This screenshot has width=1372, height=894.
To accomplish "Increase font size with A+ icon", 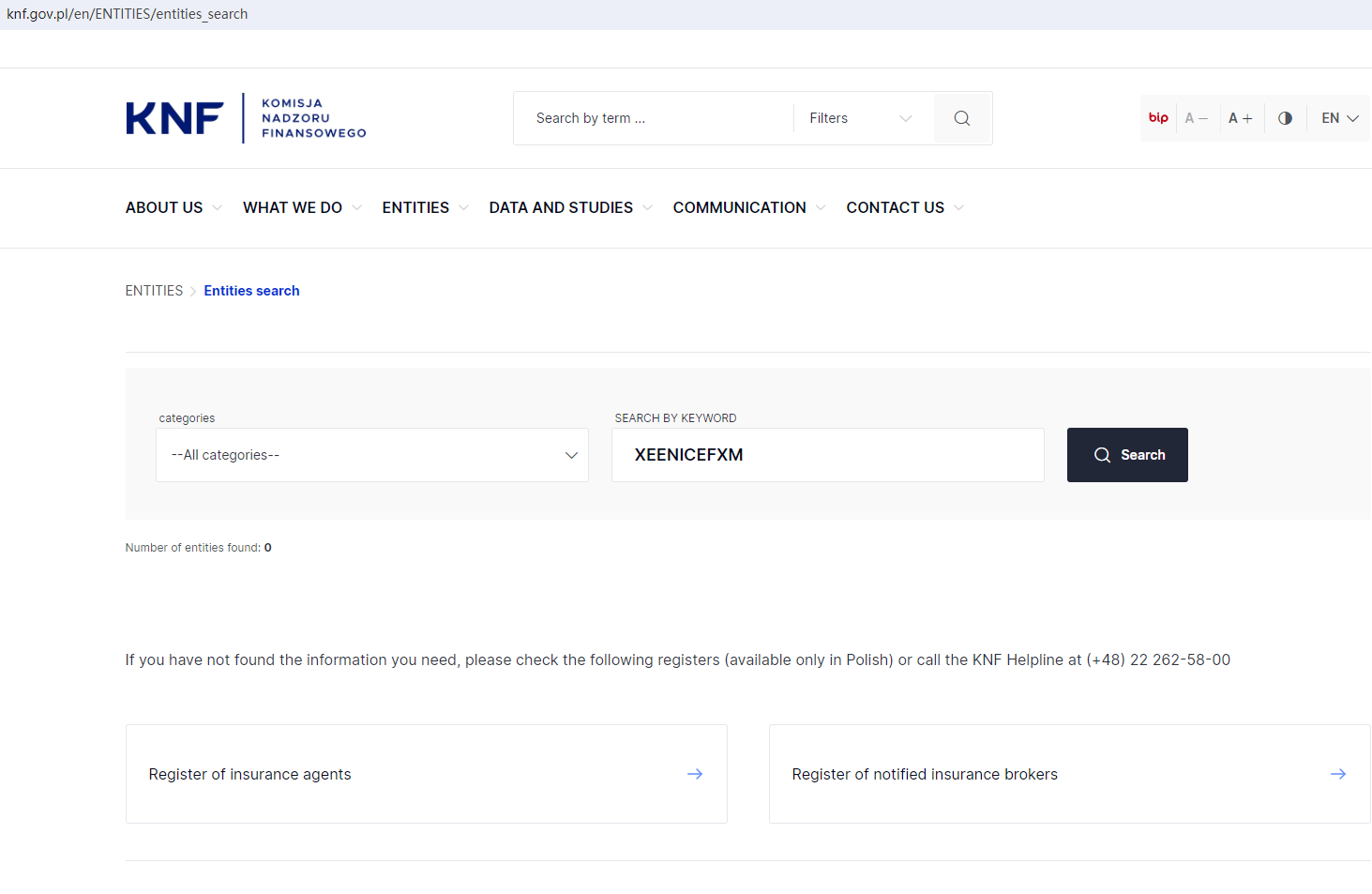I will 1240,118.
